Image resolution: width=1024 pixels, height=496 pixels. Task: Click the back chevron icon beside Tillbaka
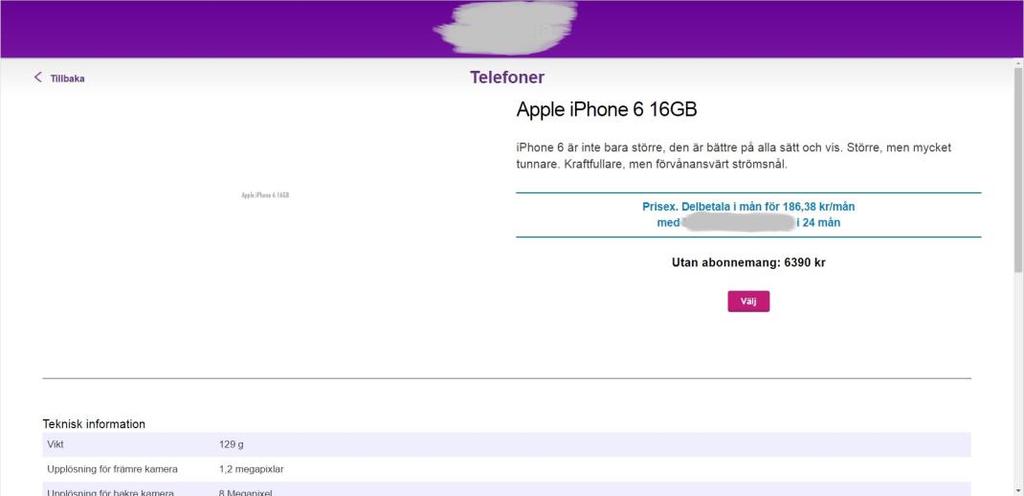38,78
